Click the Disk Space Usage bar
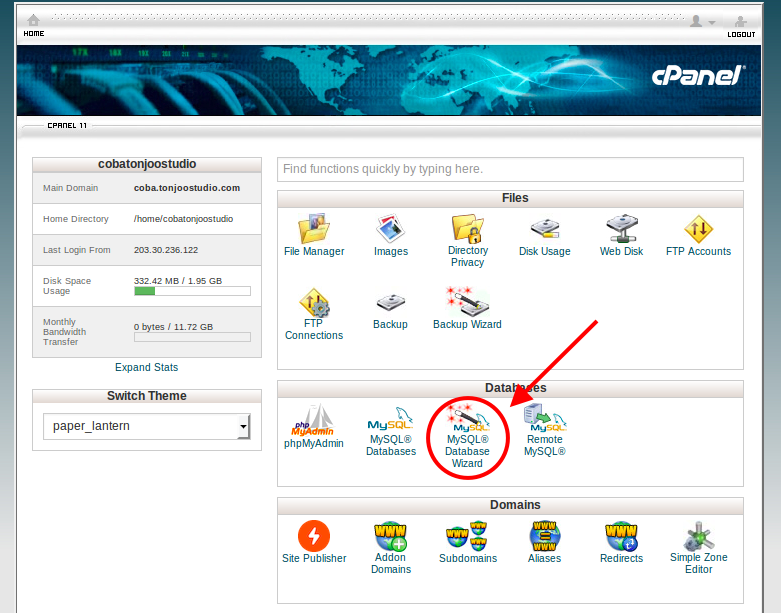The width and height of the screenshot is (781, 613). (192, 291)
